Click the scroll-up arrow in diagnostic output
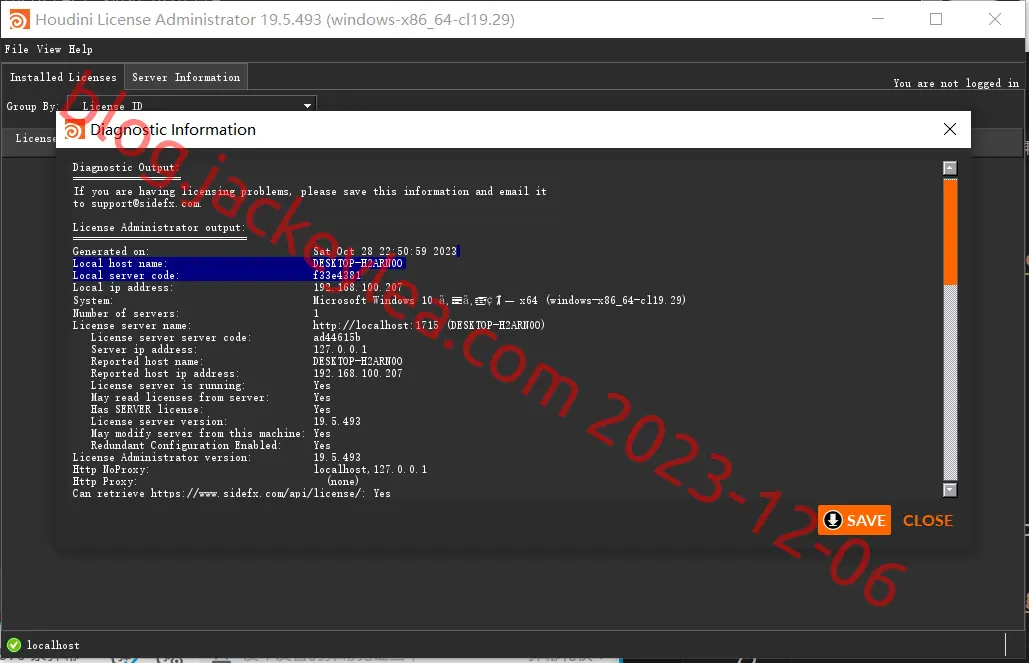The image size is (1029, 663). (x=950, y=168)
